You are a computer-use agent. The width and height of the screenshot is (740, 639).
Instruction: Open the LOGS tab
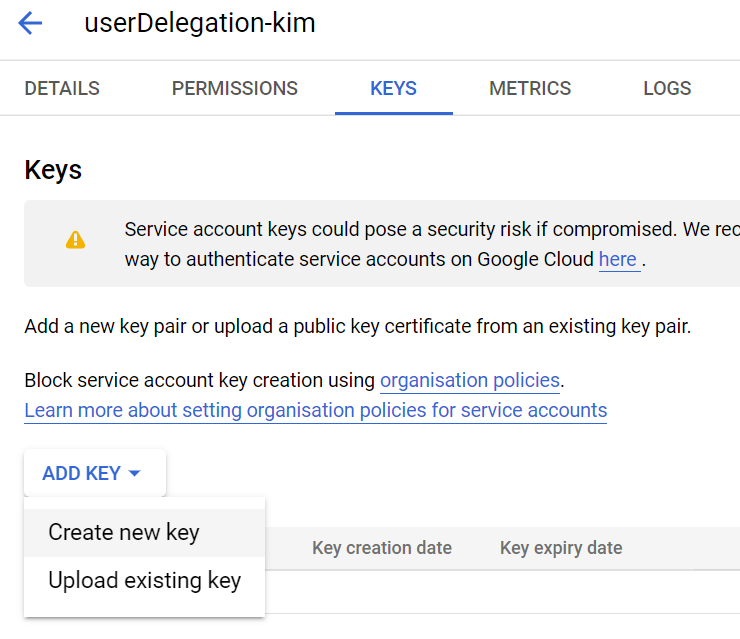[667, 88]
